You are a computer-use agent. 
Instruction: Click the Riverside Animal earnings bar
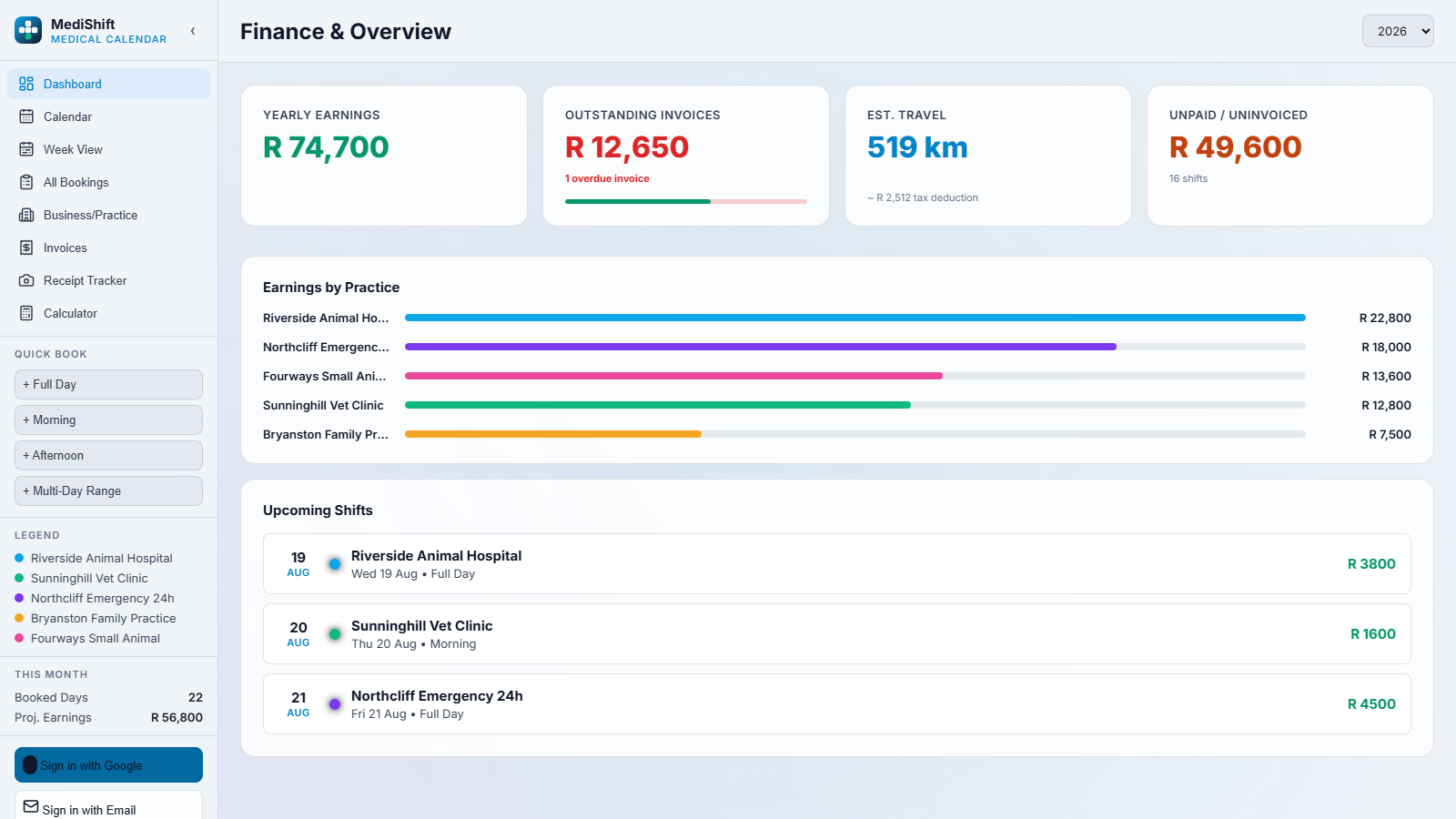[x=855, y=318]
